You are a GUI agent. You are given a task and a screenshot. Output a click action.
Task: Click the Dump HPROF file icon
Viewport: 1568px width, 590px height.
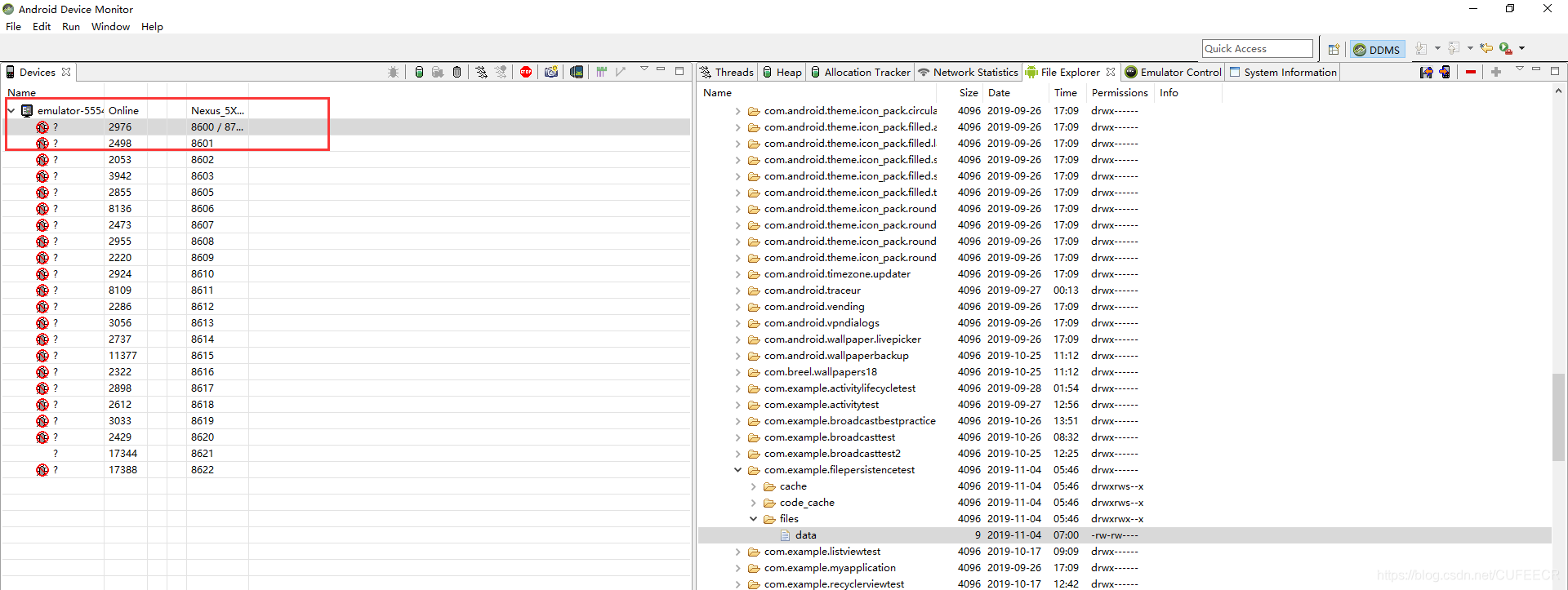[438, 72]
